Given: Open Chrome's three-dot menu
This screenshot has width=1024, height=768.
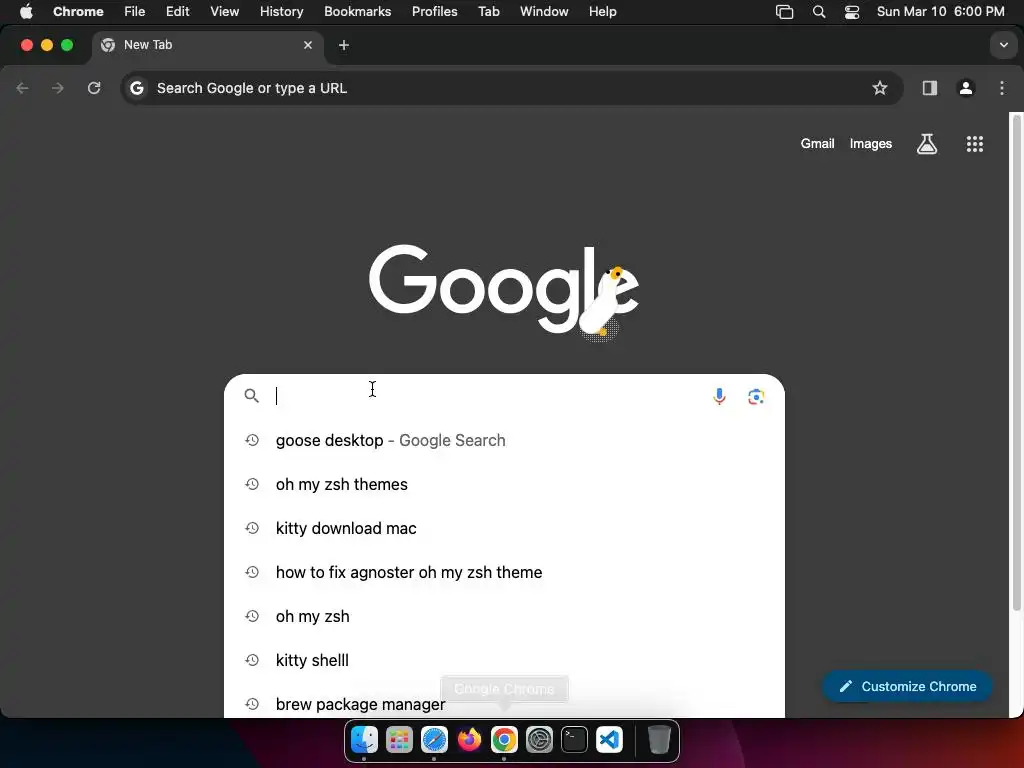Looking at the screenshot, I should tap(1002, 88).
